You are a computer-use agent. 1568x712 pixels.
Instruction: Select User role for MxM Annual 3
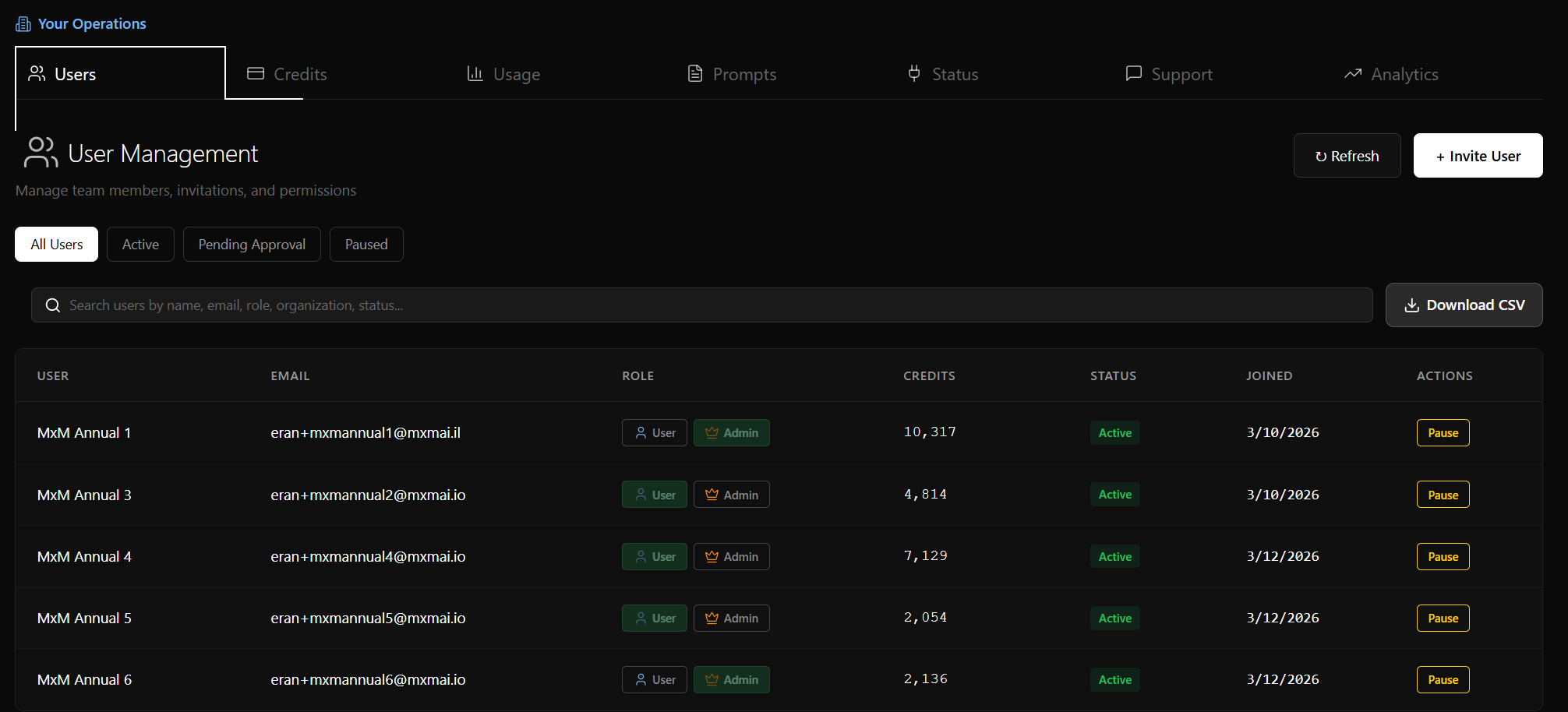tap(655, 495)
